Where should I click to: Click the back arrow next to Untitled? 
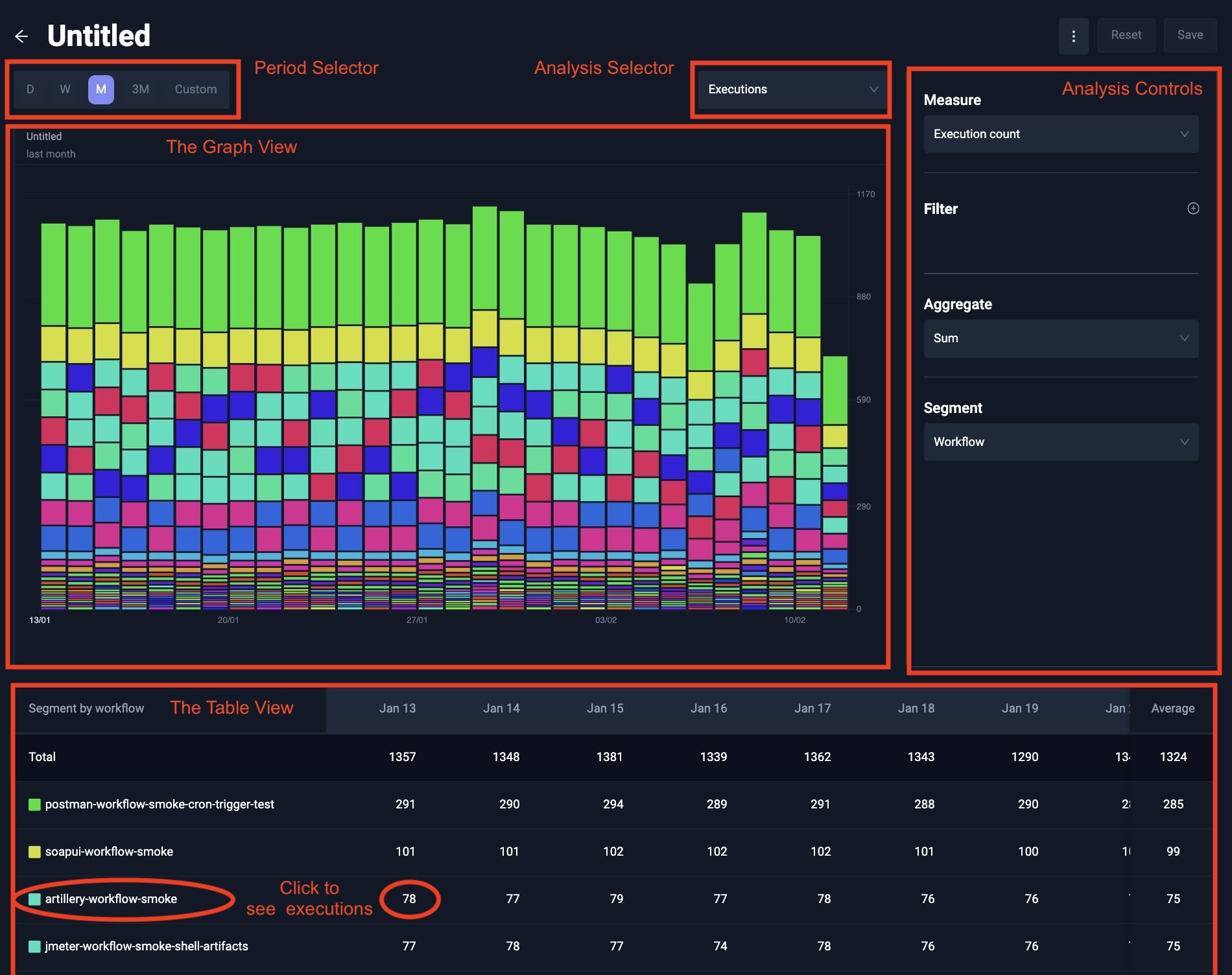tap(21, 36)
